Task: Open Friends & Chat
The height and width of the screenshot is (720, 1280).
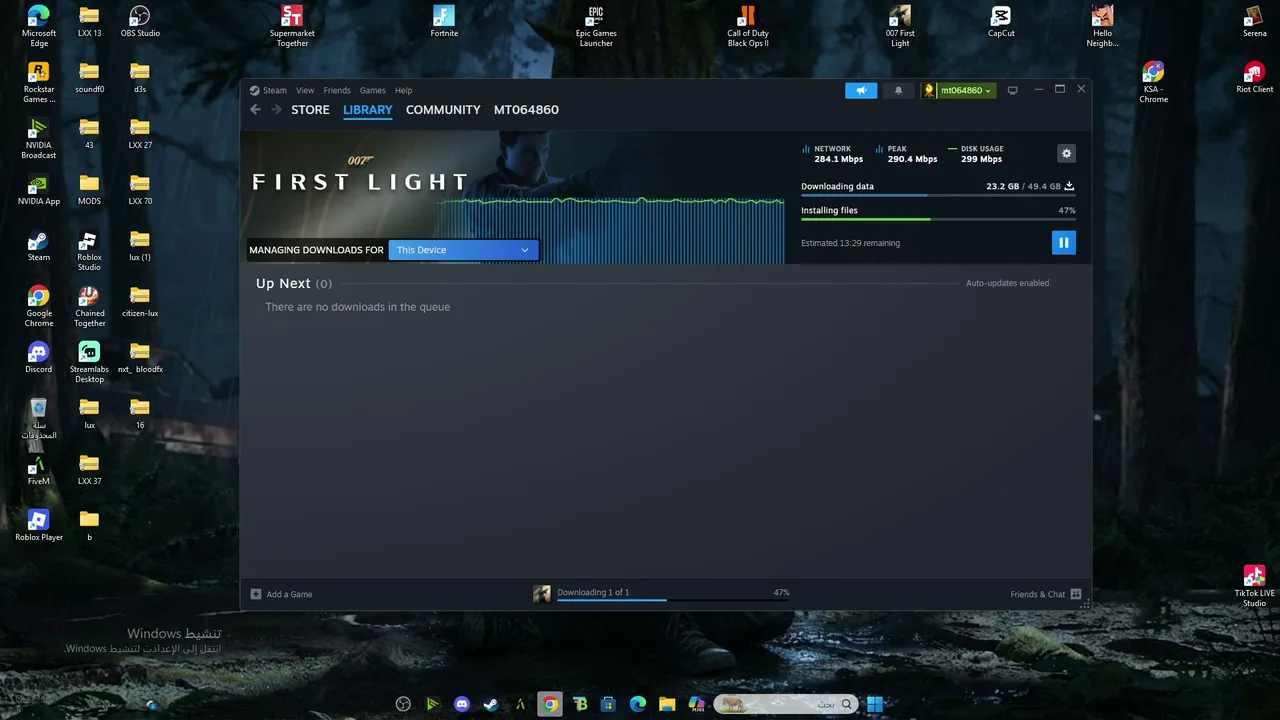Action: click(1038, 594)
